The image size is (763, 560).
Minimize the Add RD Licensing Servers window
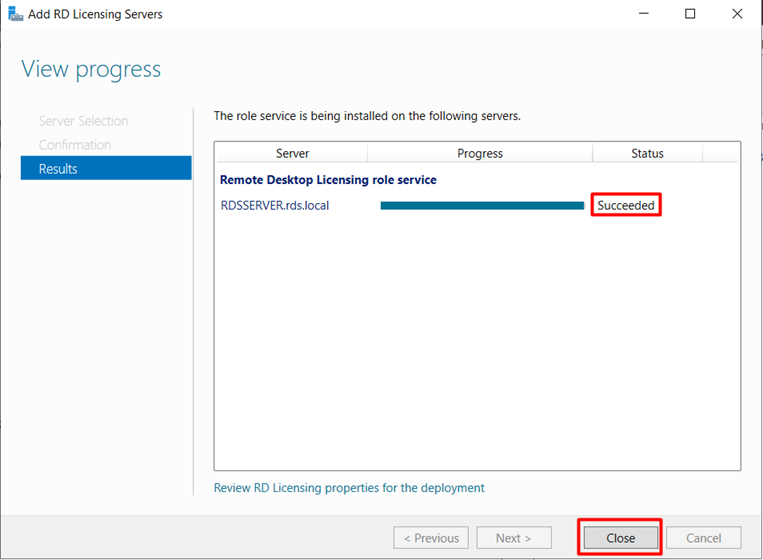[643, 14]
